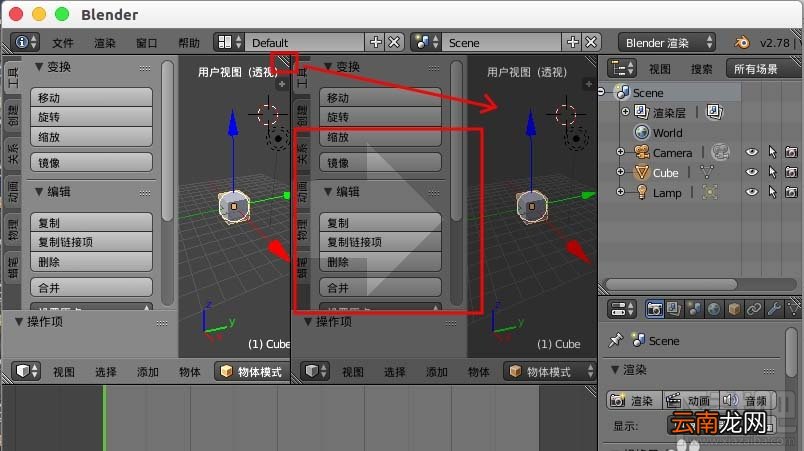This screenshot has width=804, height=451.
Task: Open the Properties editor type icon
Action: 621,309
